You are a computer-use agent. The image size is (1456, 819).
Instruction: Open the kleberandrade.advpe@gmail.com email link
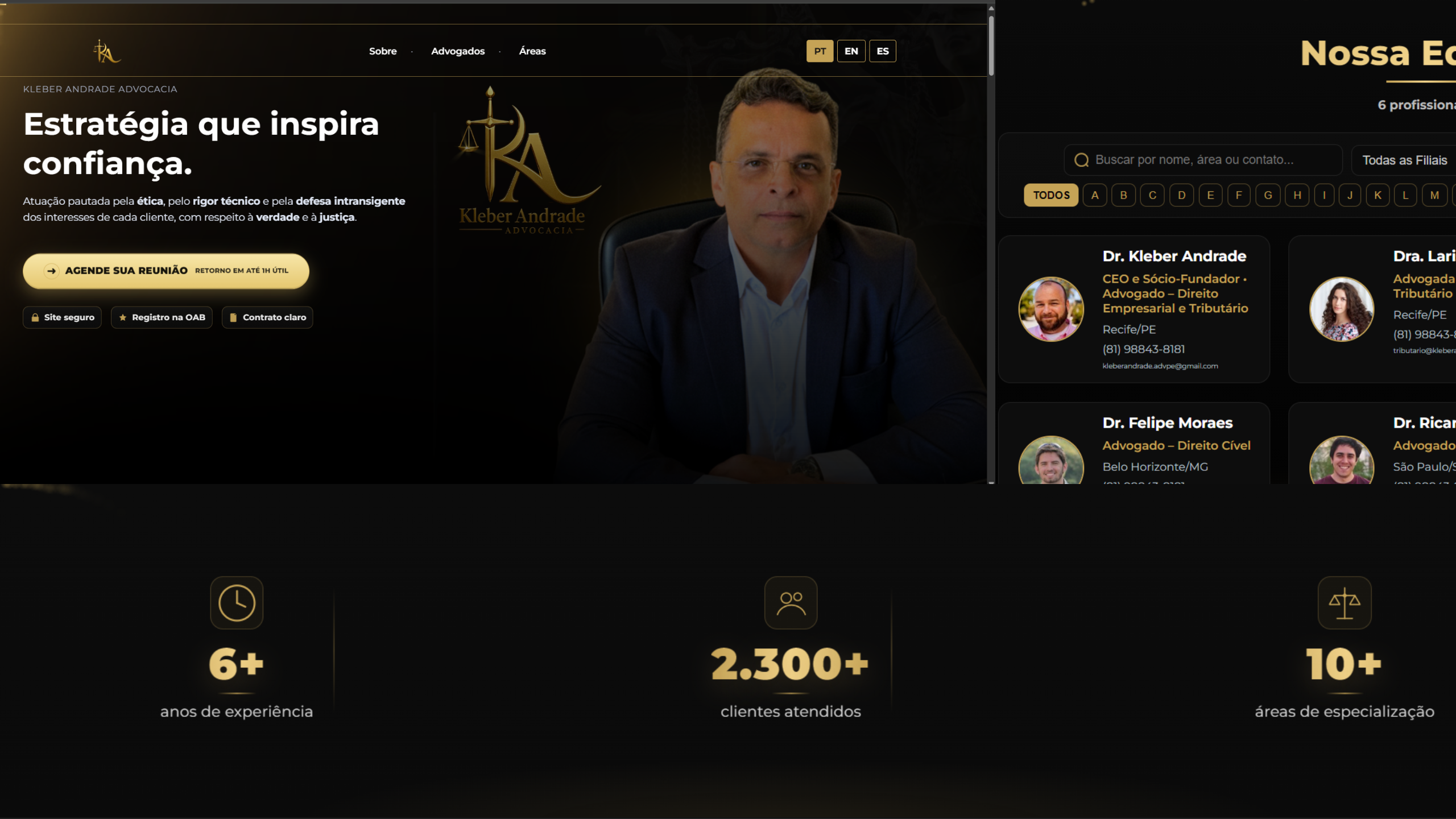1160,366
